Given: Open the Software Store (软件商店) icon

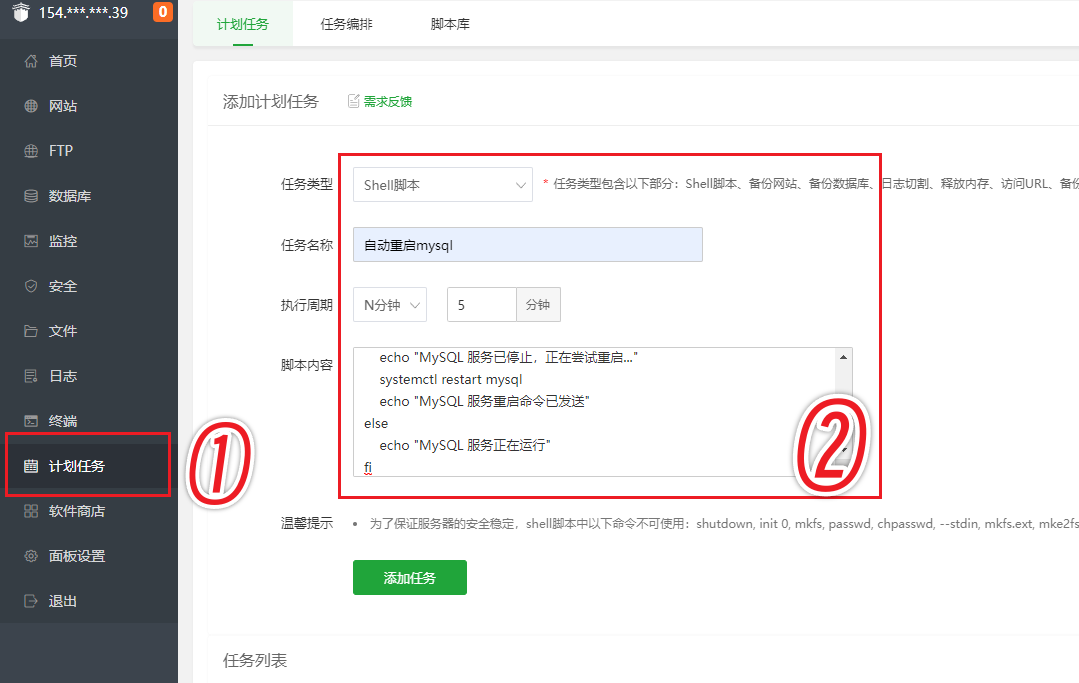Looking at the screenshot, I should click(31, 511).
